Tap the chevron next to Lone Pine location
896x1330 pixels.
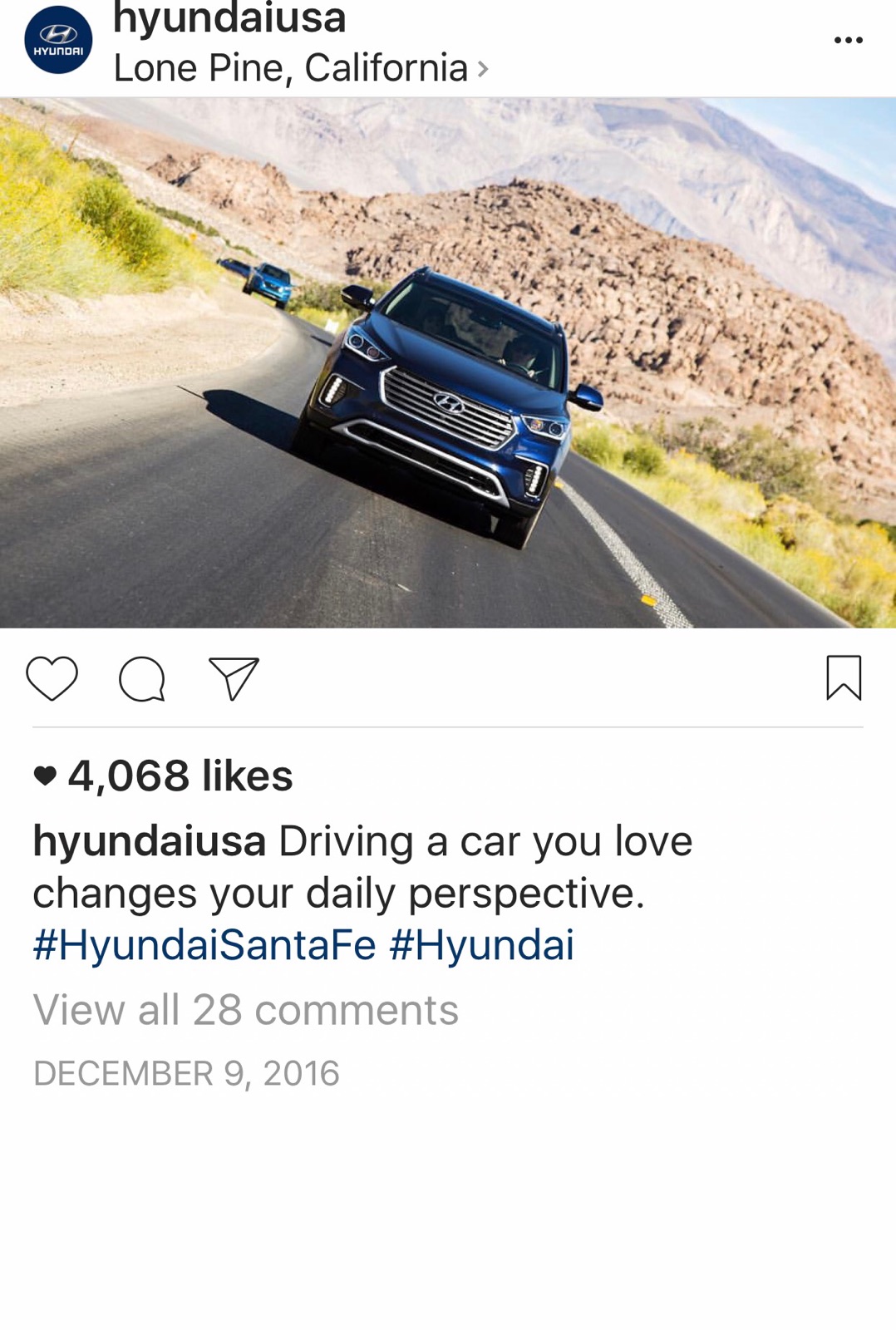click(x=483, y=69)
